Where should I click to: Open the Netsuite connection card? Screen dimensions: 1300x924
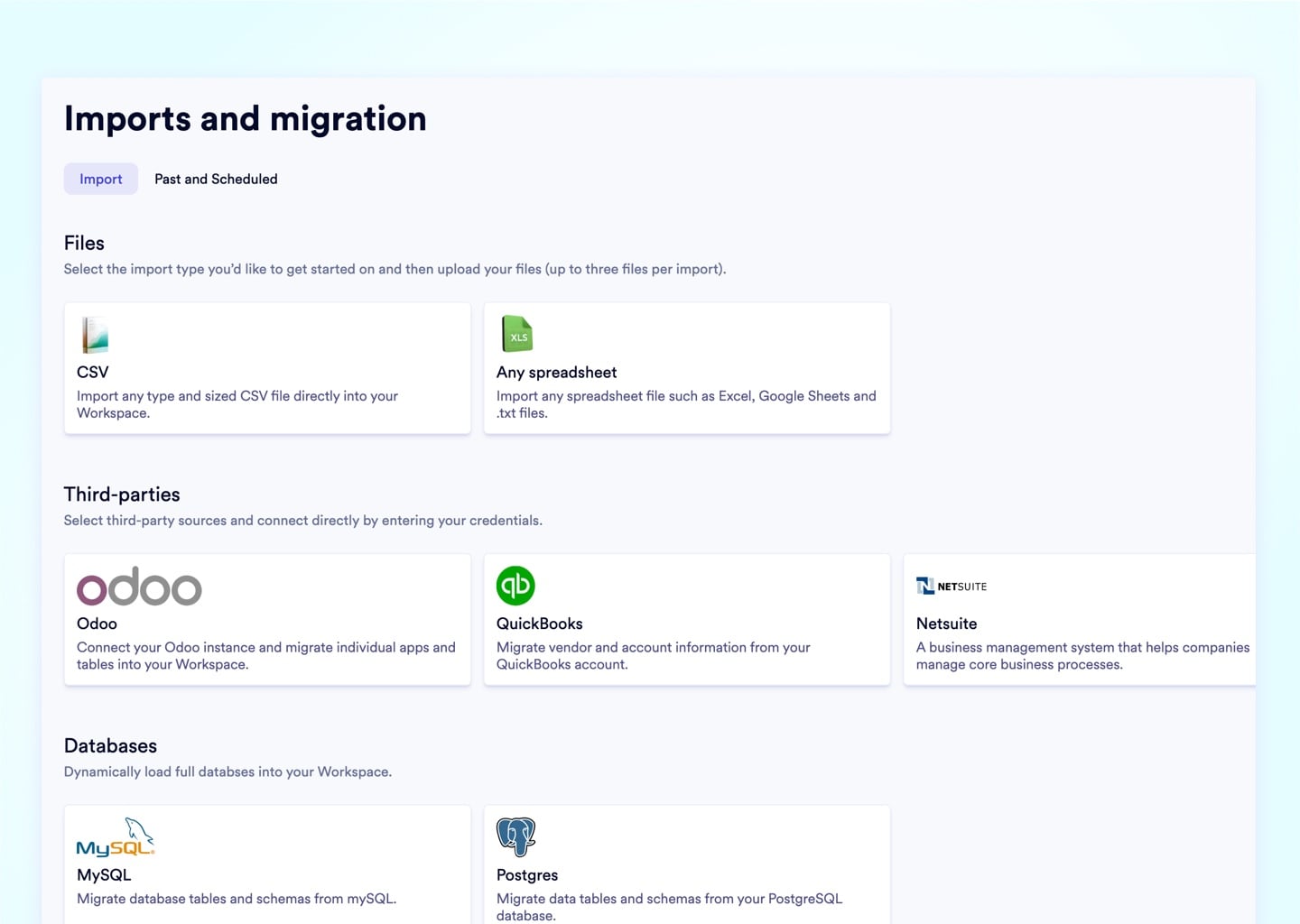tap(1079, 620)
